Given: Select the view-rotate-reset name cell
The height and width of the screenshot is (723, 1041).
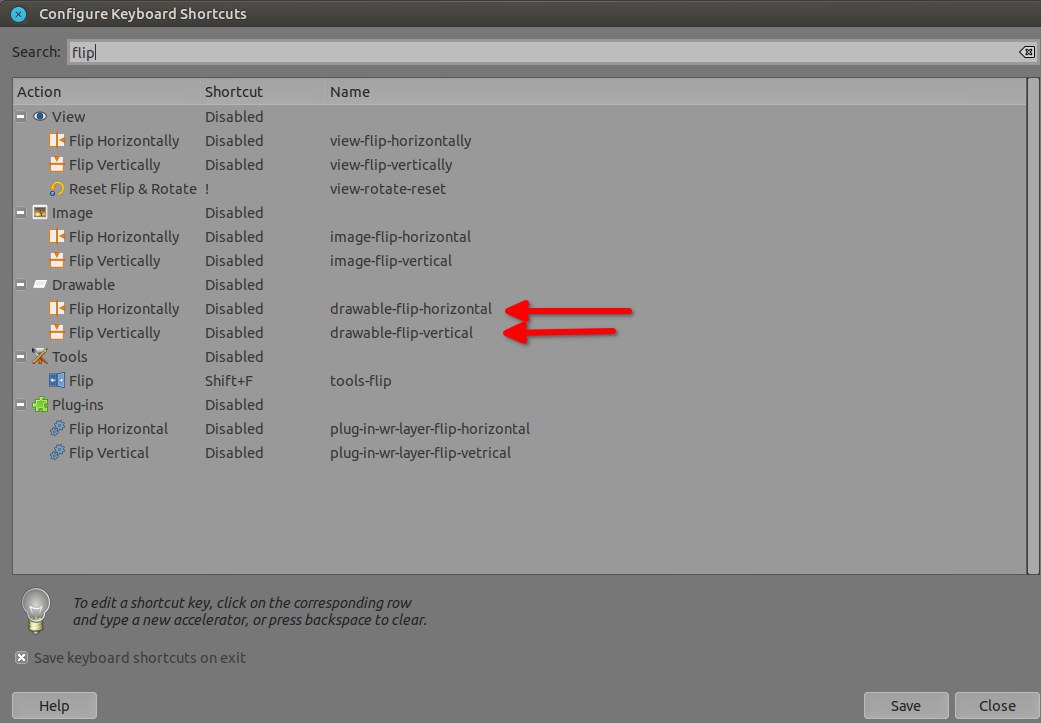Looking at the screenshot, I should 388,189.
